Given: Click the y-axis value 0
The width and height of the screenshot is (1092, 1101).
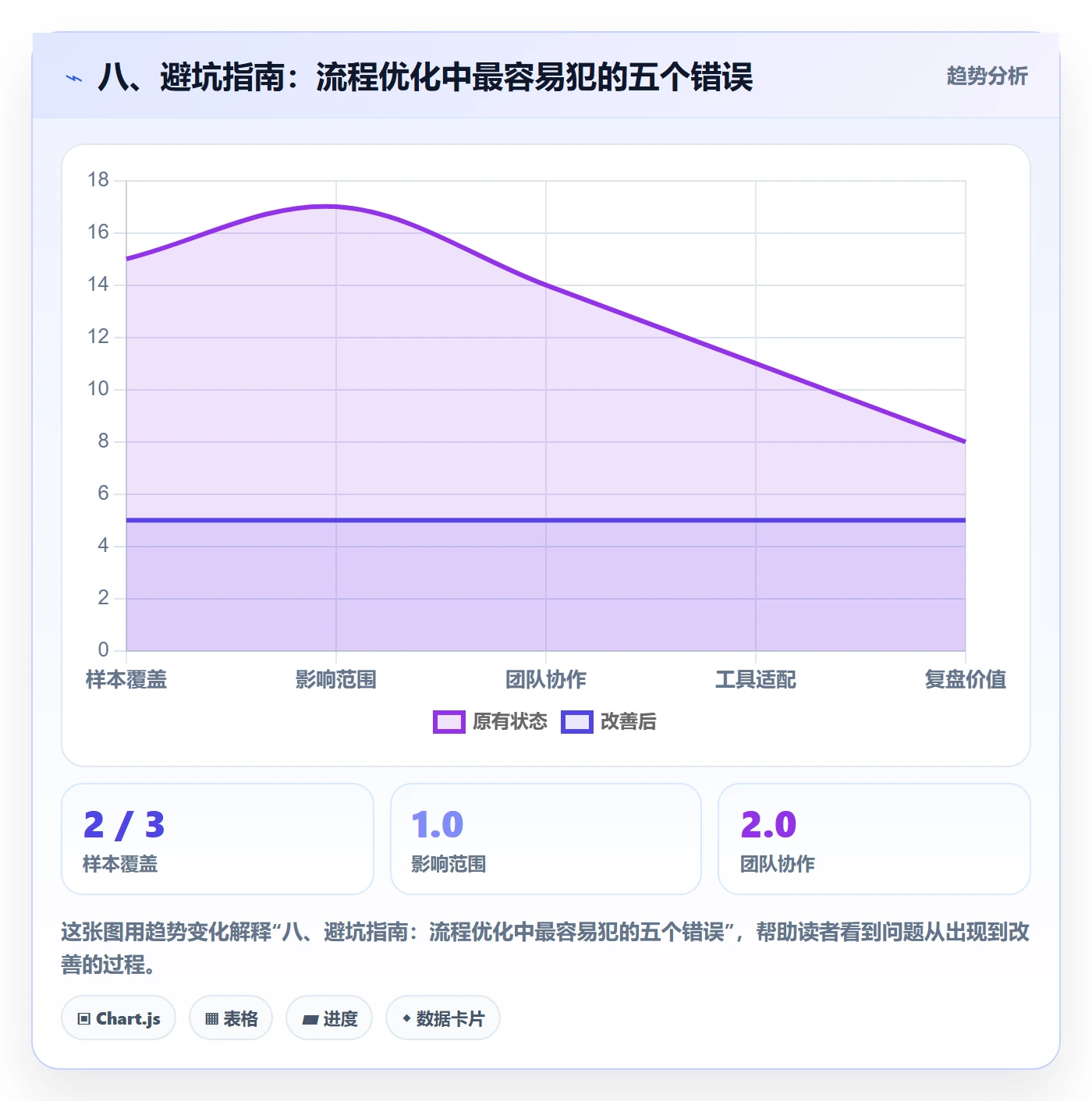Looking at the screenshot, I should point(103,650).
